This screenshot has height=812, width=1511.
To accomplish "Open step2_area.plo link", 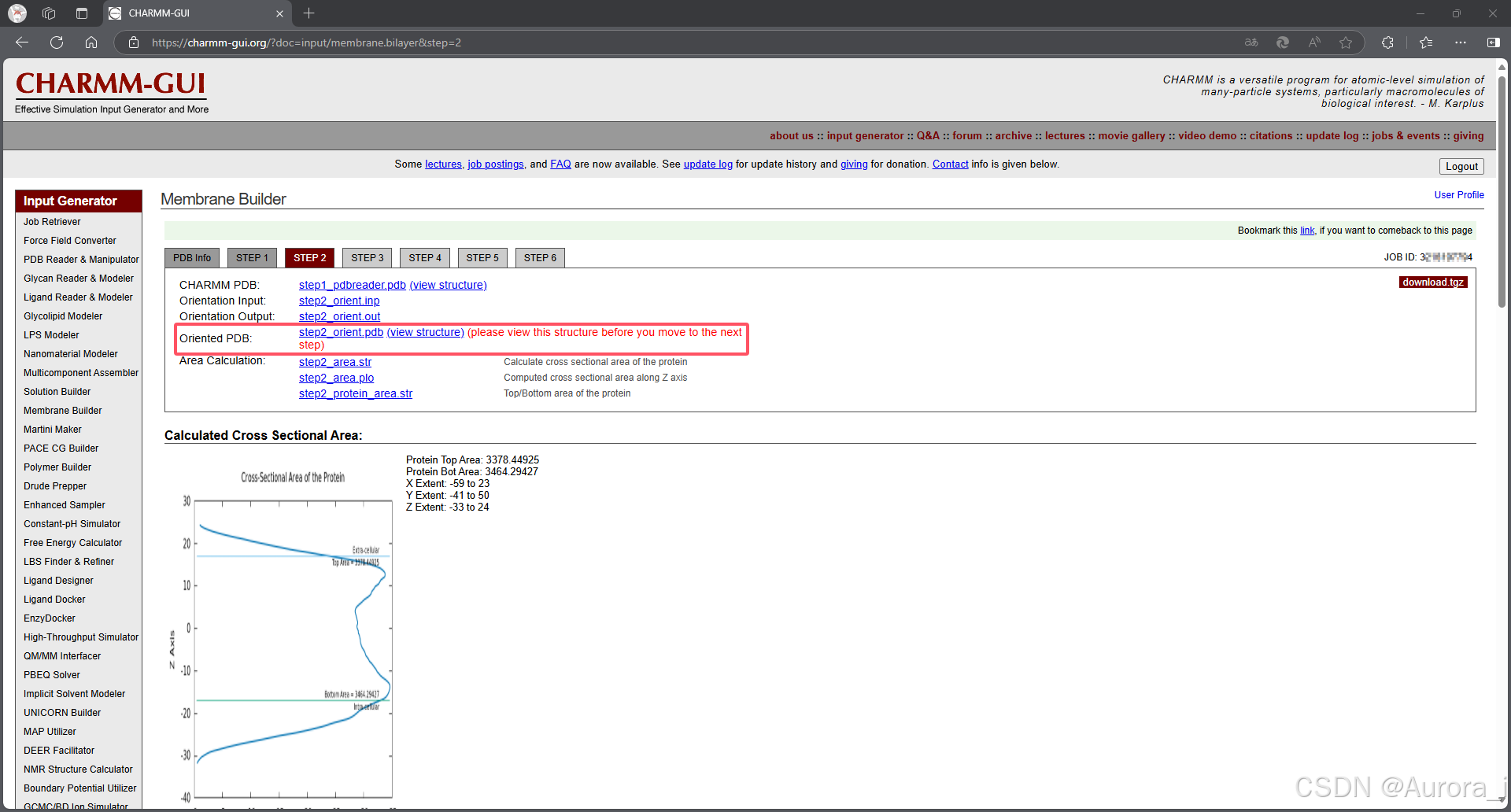I will click(336, 378).
